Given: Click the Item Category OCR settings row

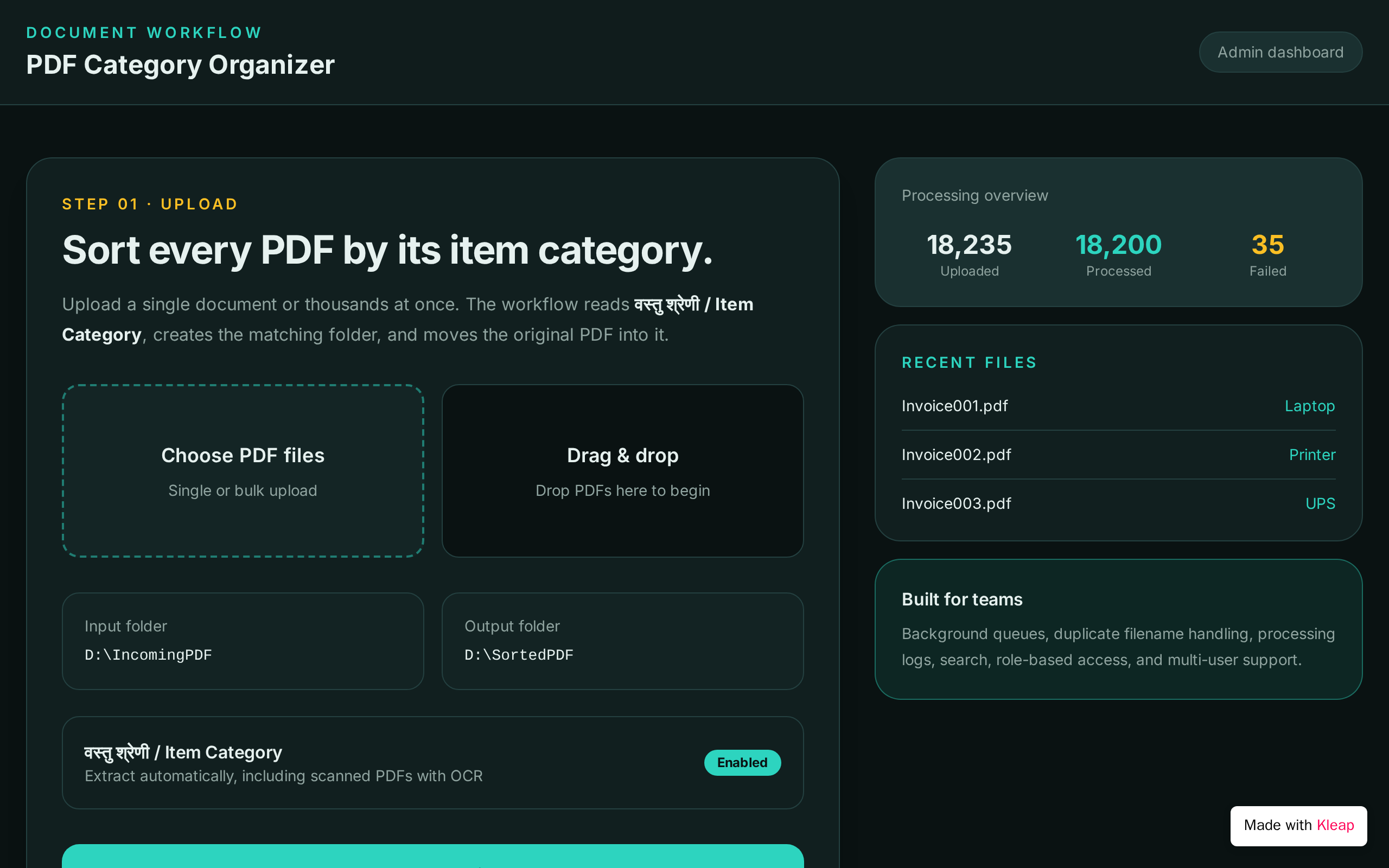Looking at the screenshot, I should coord(433,762).
